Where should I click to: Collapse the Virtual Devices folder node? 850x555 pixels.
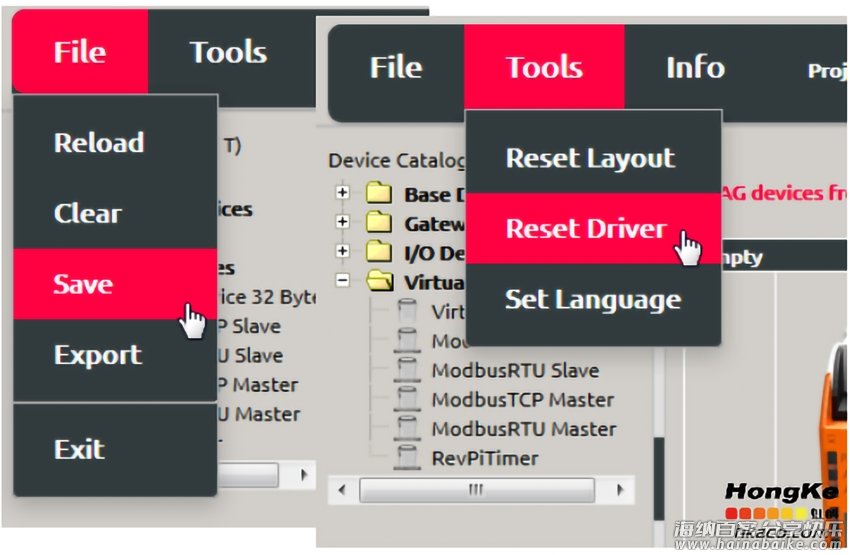343,280
